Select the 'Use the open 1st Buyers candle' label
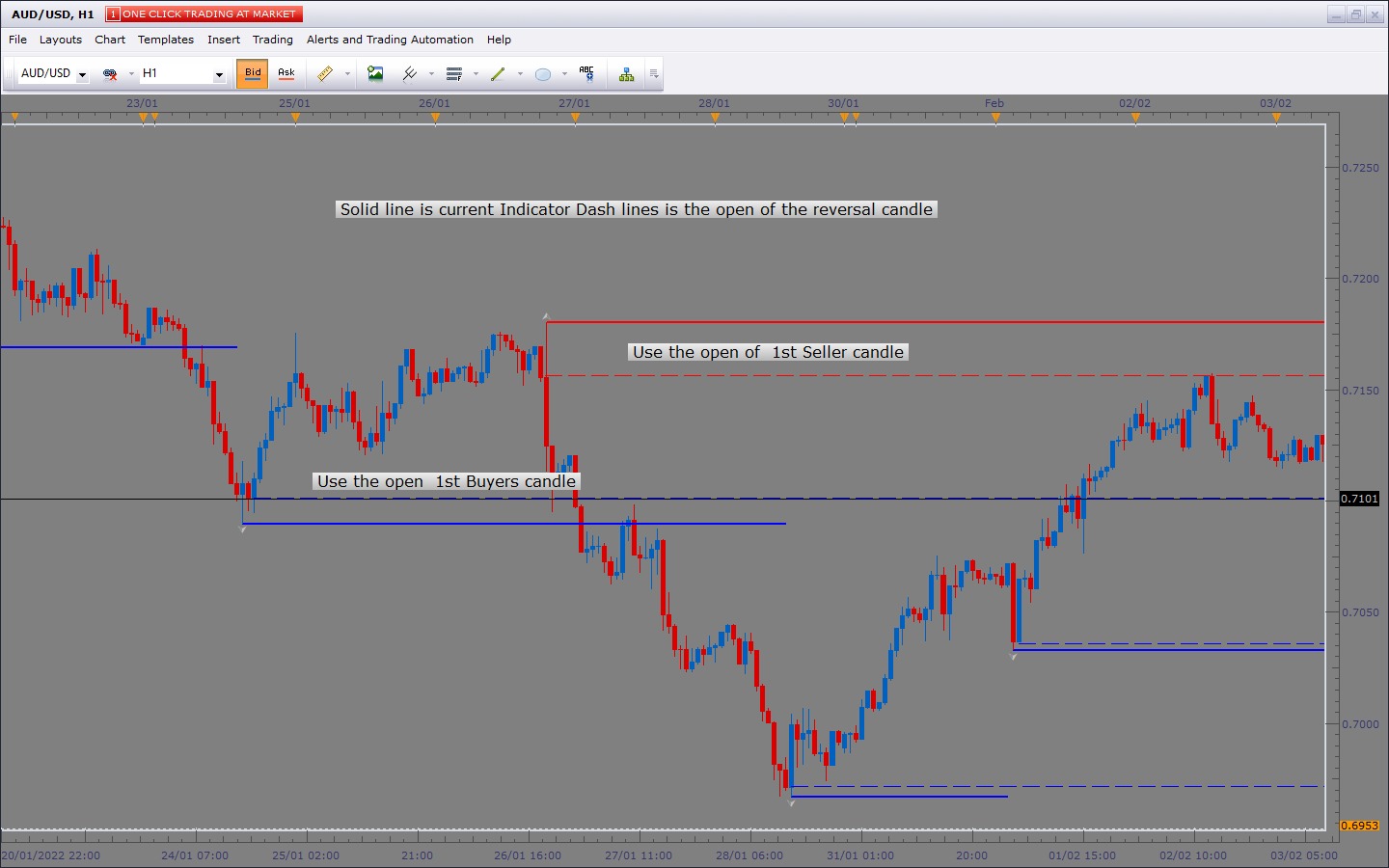Image resolution: width=1389 pixels, height=868 pixels. [447, 481]
